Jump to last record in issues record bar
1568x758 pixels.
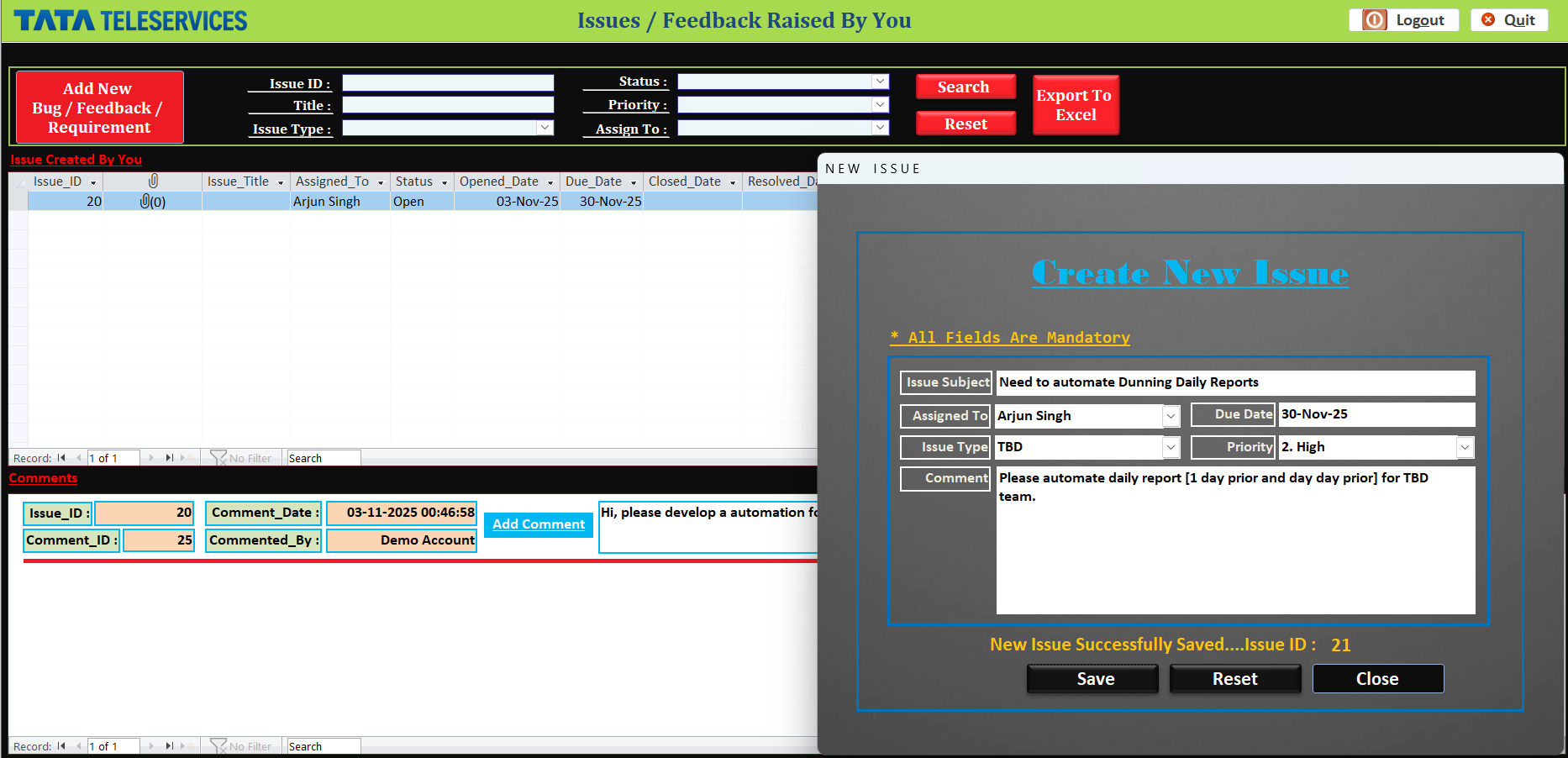point(170,458)
